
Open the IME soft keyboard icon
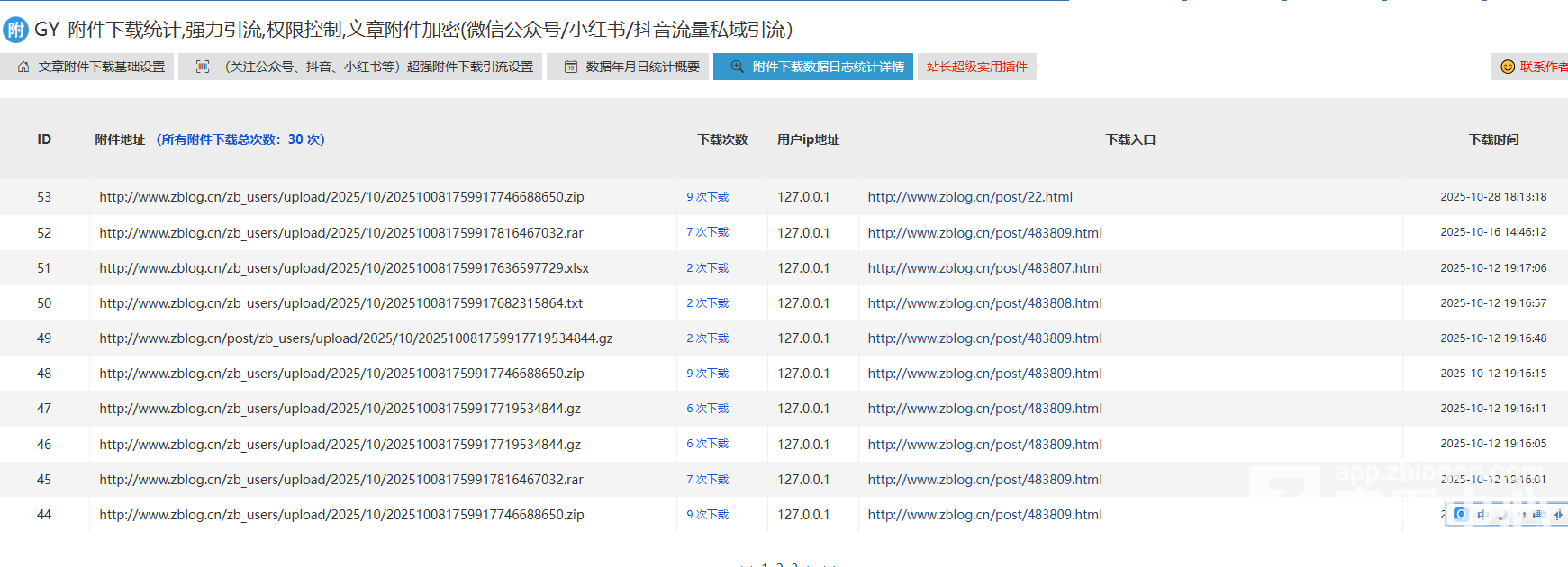1537,515
